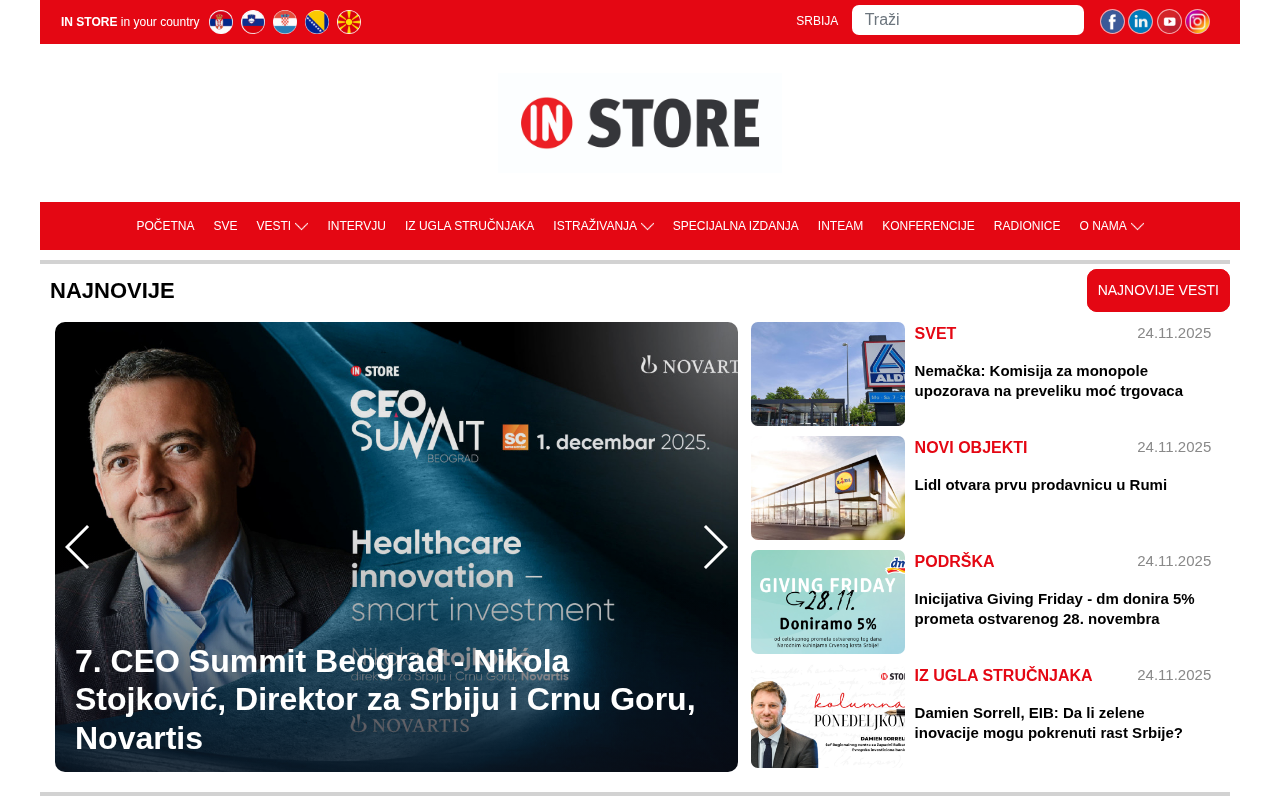Click the IN STORE logo
Image resolution: width=1280 pixels, height=800 pixels.
[640, 122]
